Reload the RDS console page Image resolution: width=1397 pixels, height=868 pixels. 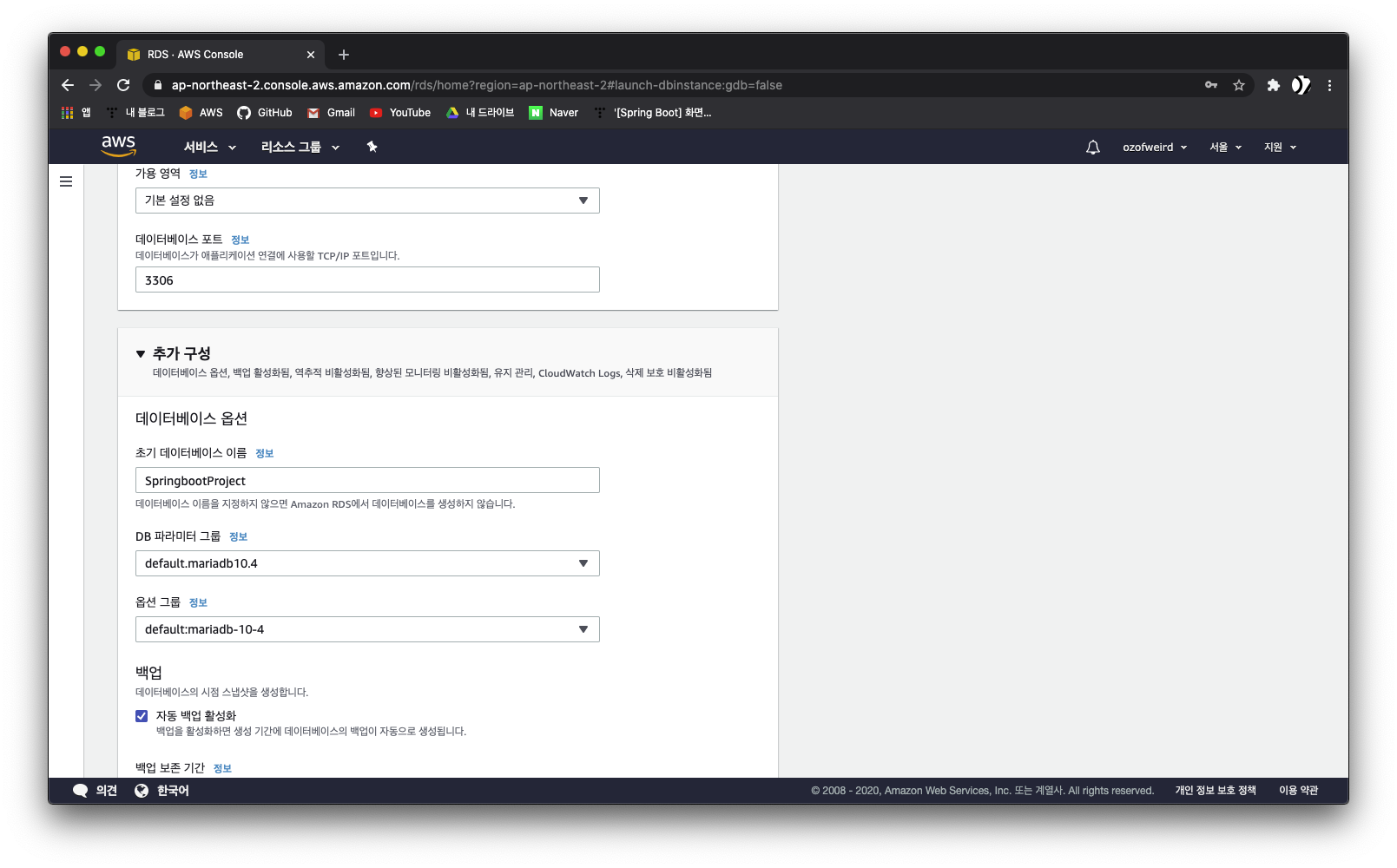(123, 85)
